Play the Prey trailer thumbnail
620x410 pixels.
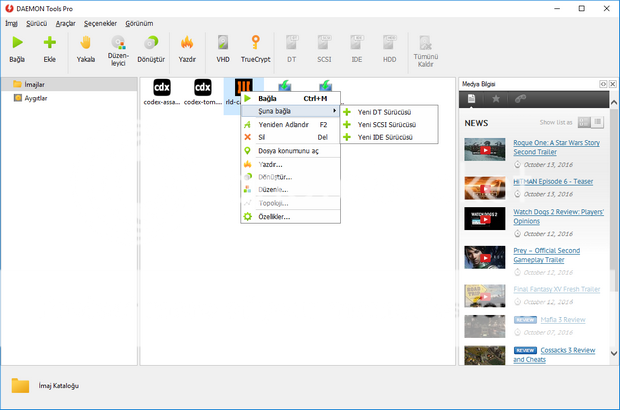(x=485, y=257)
